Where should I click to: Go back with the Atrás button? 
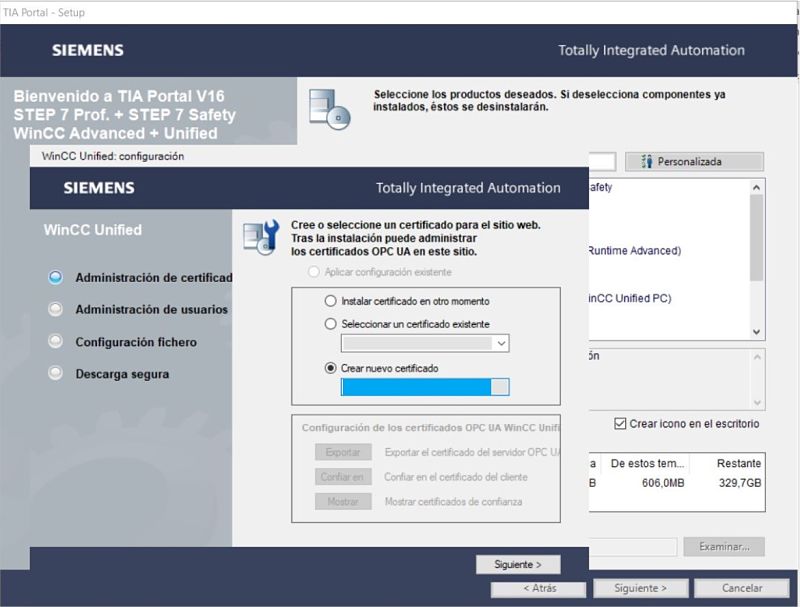click(x=538, y=588)
